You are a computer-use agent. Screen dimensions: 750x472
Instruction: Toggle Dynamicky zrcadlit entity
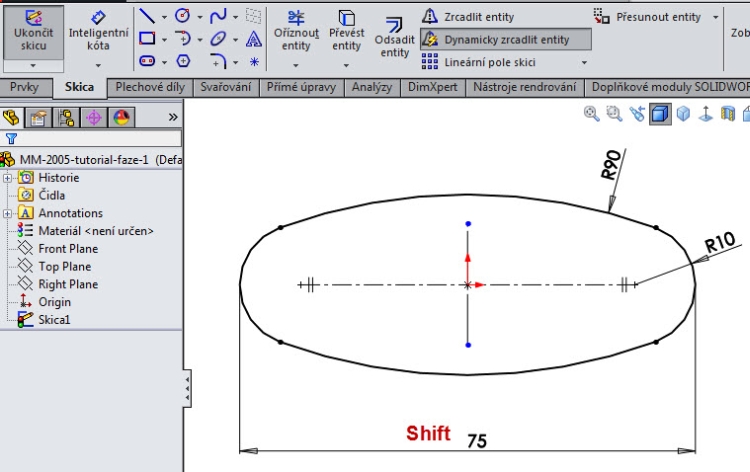[x=506, y=39]
